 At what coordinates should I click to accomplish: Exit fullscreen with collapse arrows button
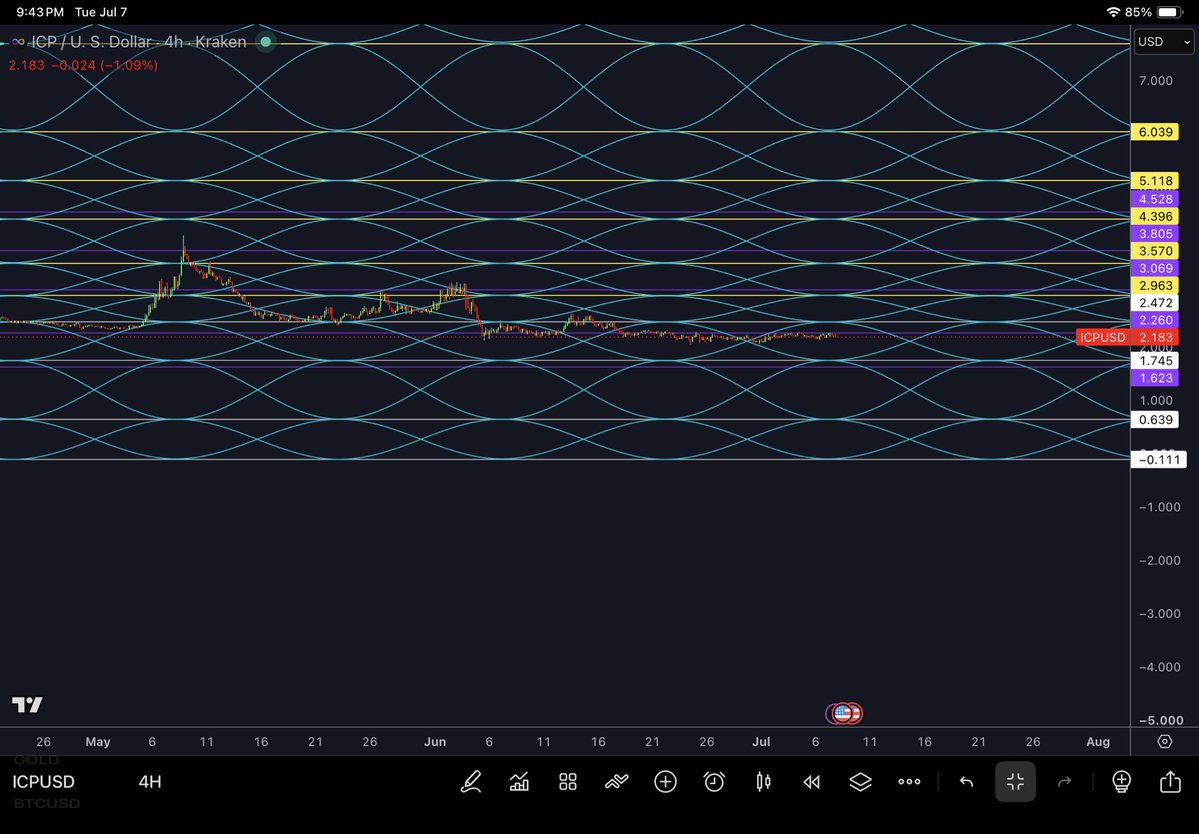1015,781
